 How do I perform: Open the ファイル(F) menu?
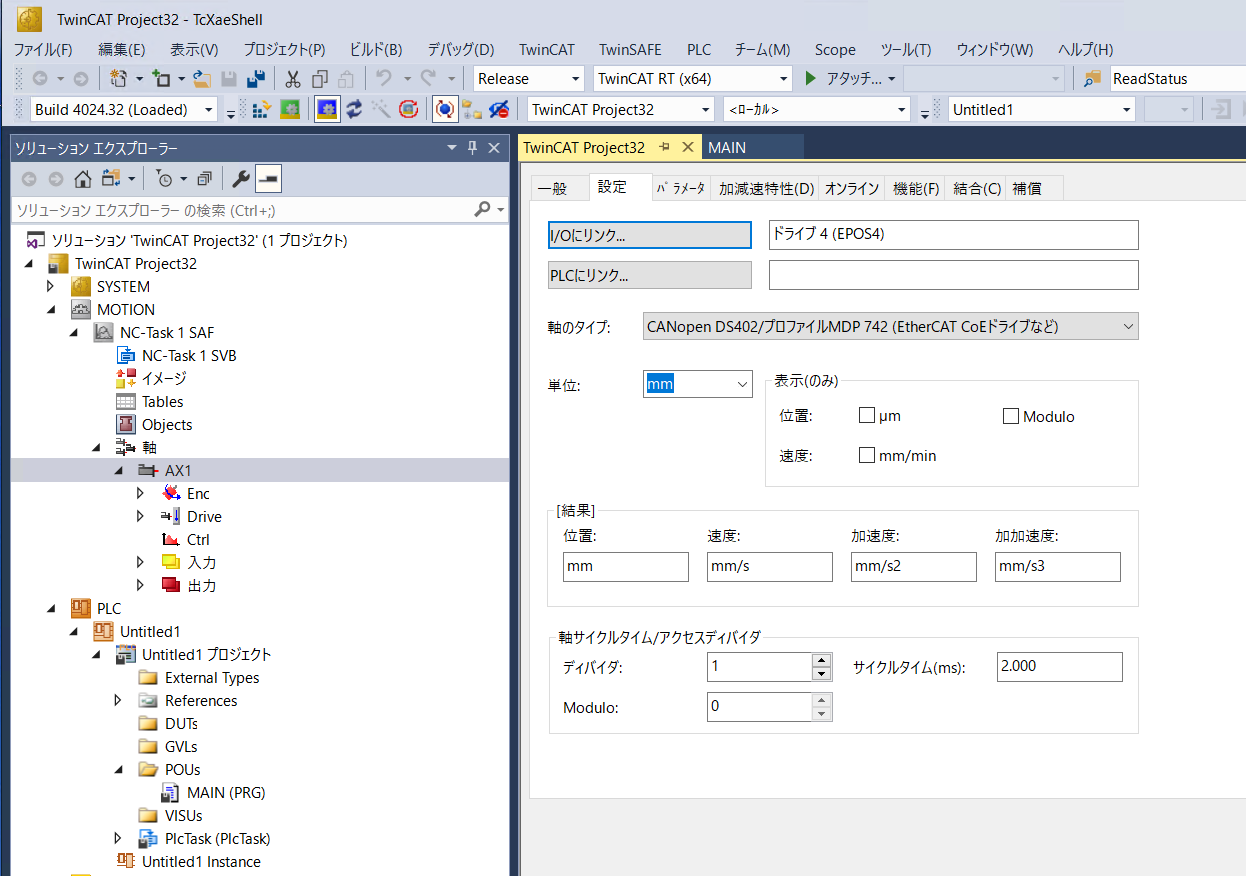tap(43, 49)
